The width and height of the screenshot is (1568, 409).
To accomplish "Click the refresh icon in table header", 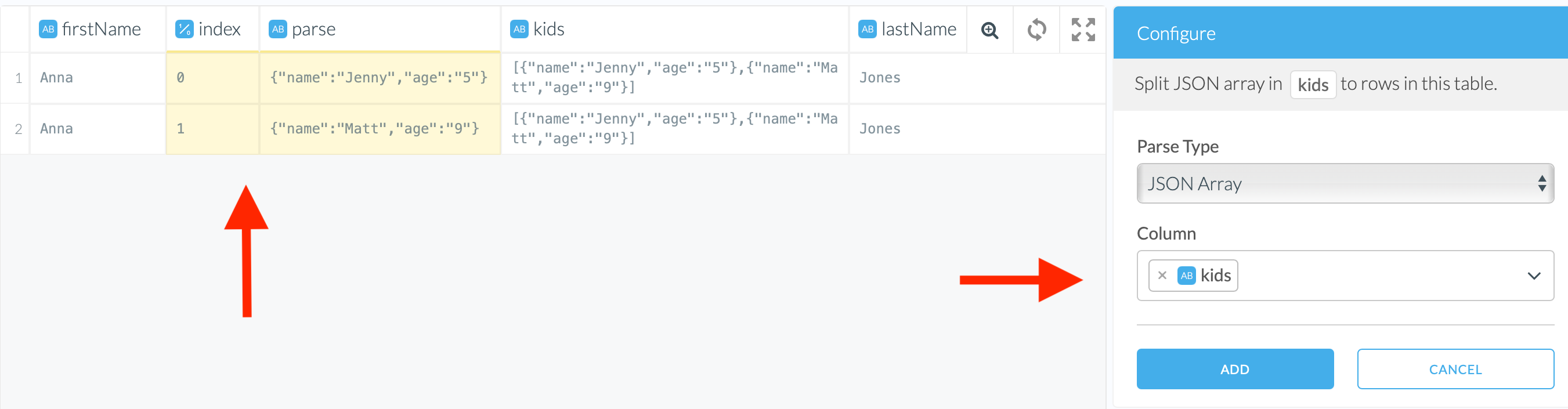I will coord(1036,30).
